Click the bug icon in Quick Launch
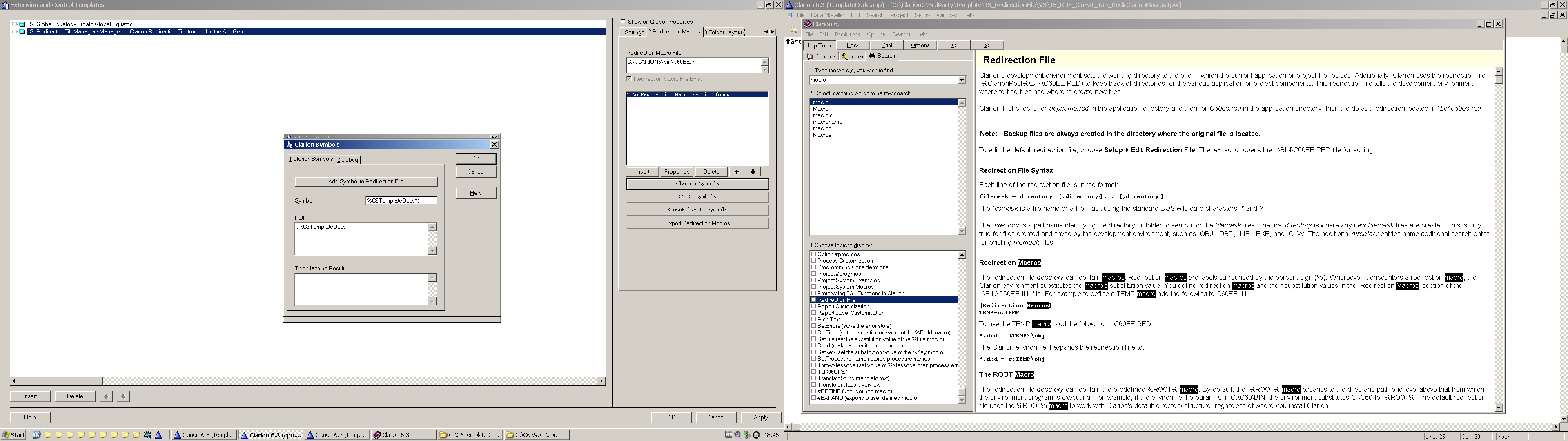The height and width of the screenshot is (441, 1568). 147,435
